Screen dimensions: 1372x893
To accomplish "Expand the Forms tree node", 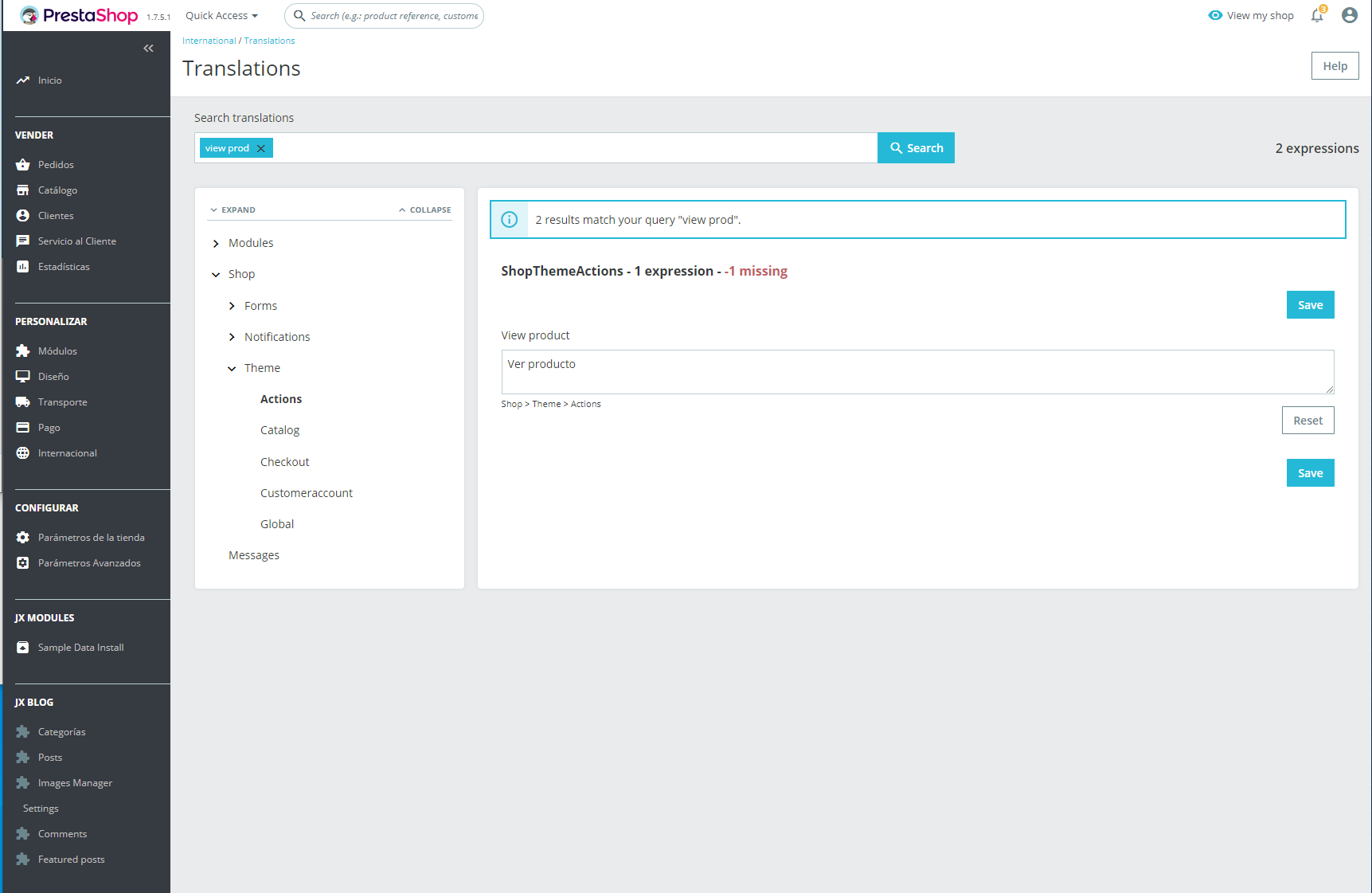I will point(232,306).
